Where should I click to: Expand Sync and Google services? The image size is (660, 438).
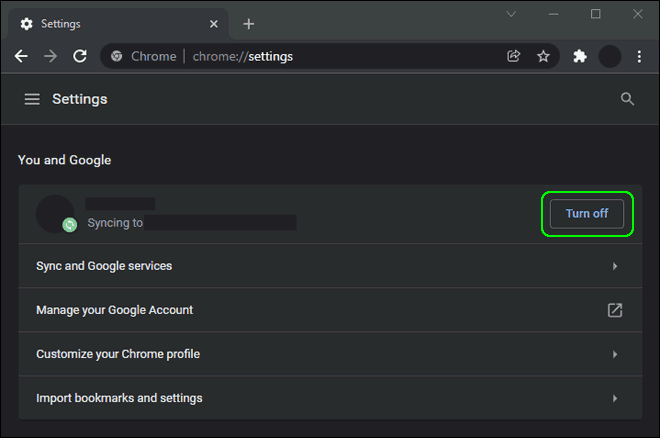click(x=330, y=266)
